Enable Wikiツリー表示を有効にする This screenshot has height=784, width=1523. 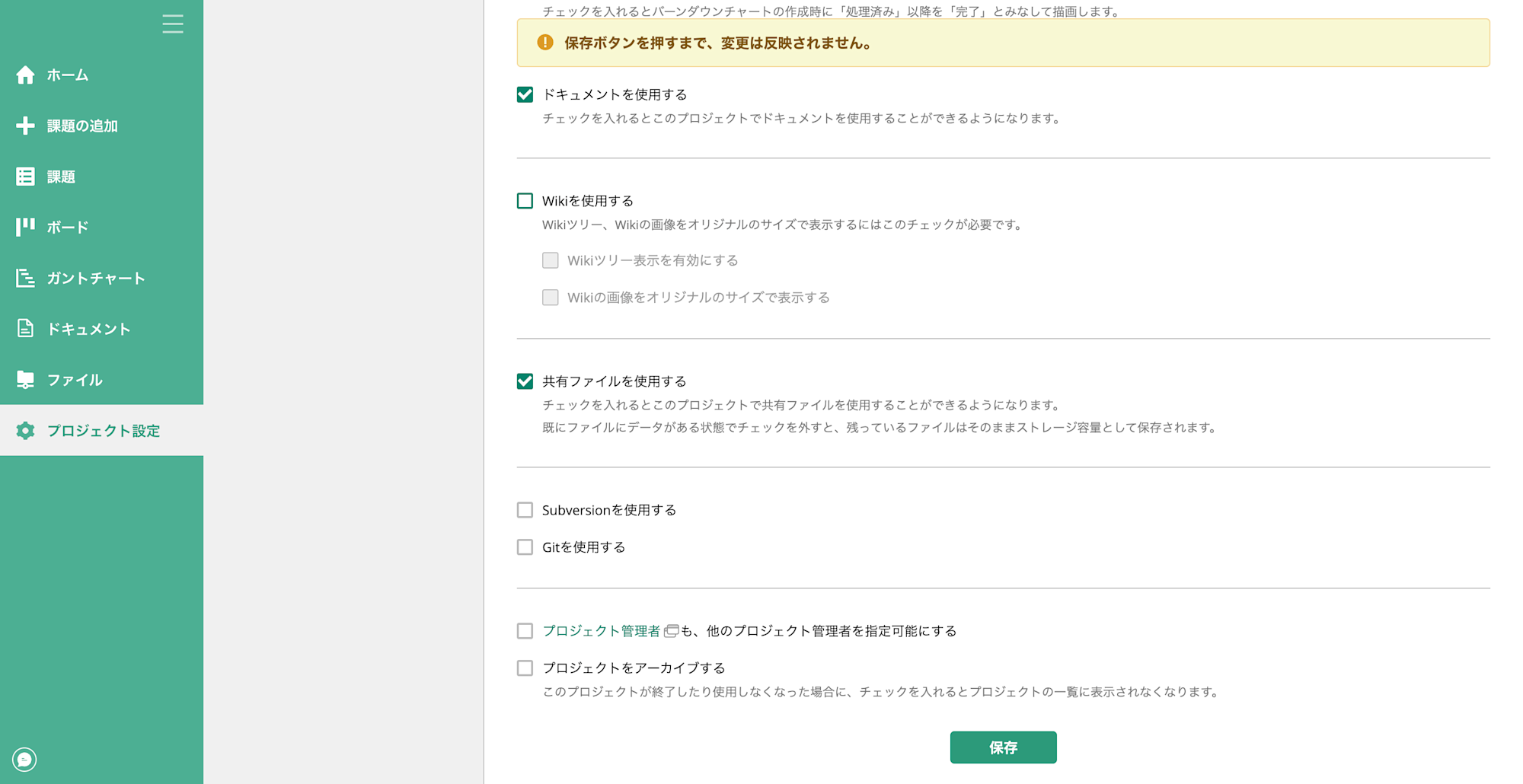click(551, 260)
